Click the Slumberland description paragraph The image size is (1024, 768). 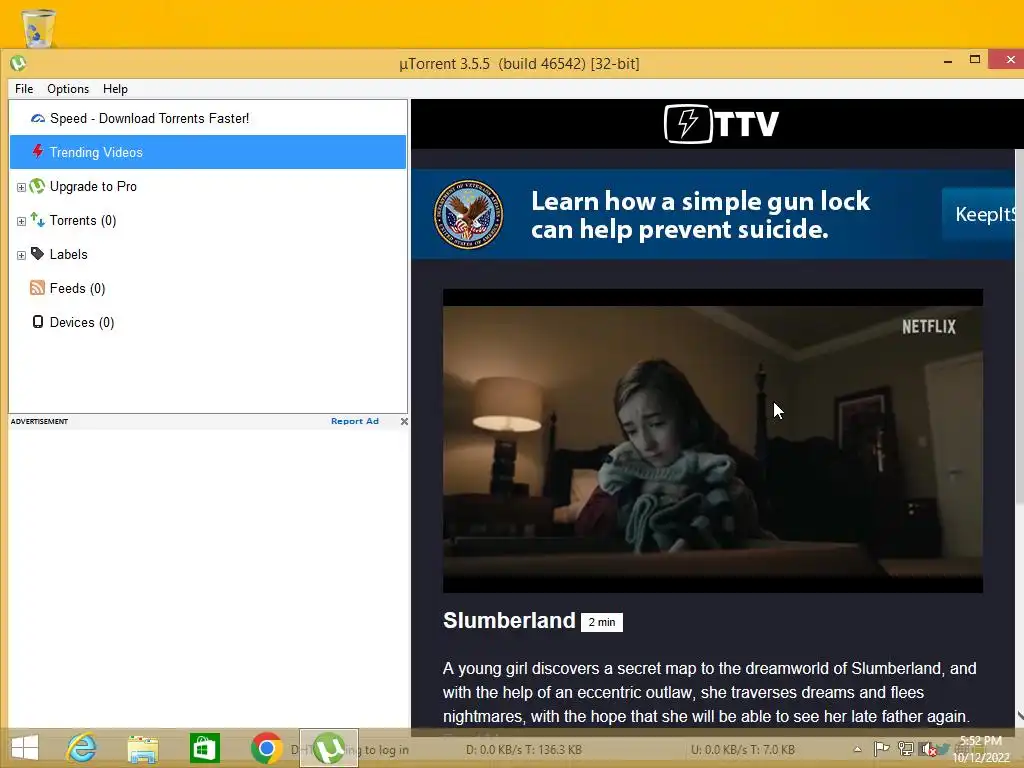tap(709, 692)
